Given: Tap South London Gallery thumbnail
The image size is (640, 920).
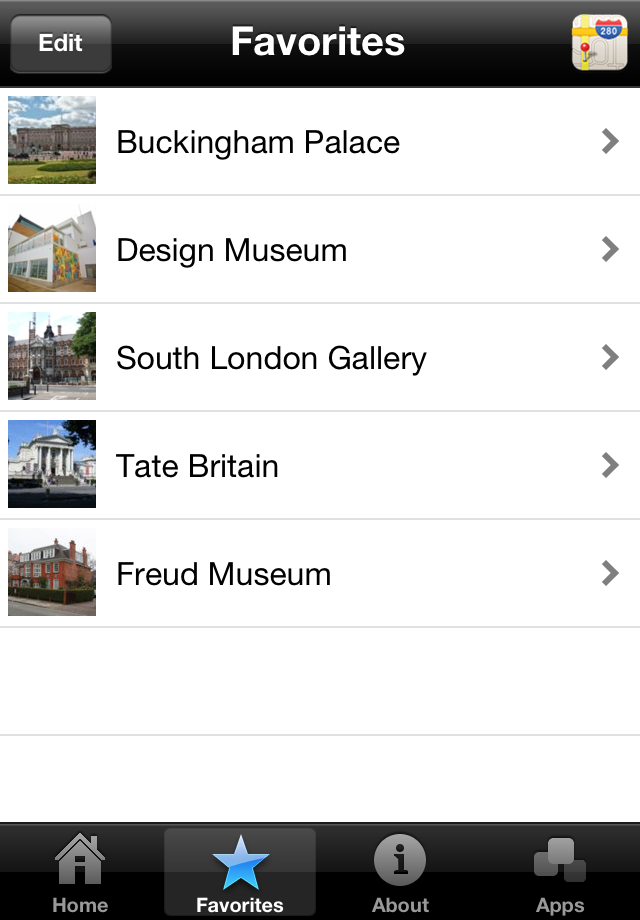Looking at the screenshot, I should pyautogui.click(x=52, y=356).
